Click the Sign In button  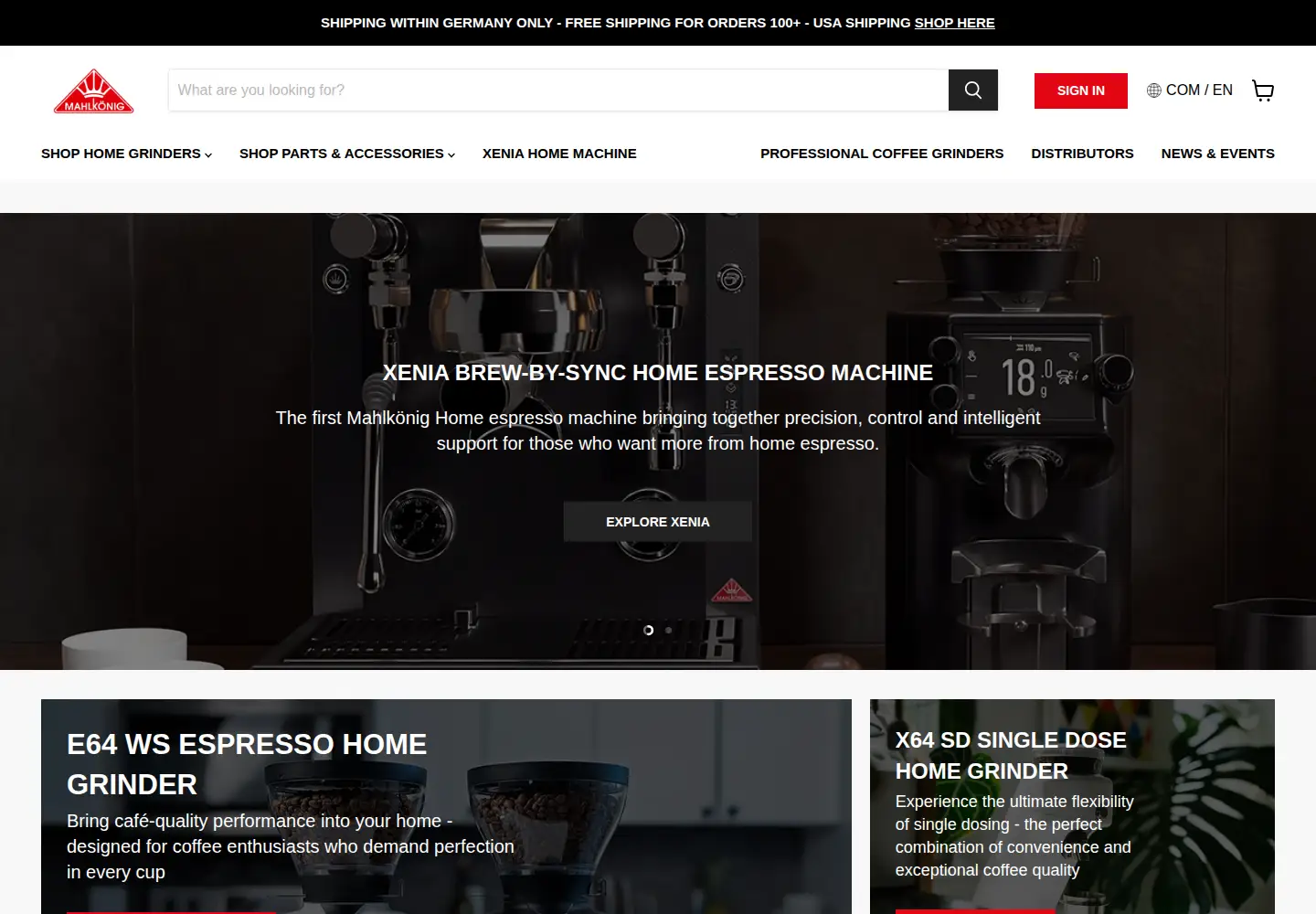coord(1081,90)
